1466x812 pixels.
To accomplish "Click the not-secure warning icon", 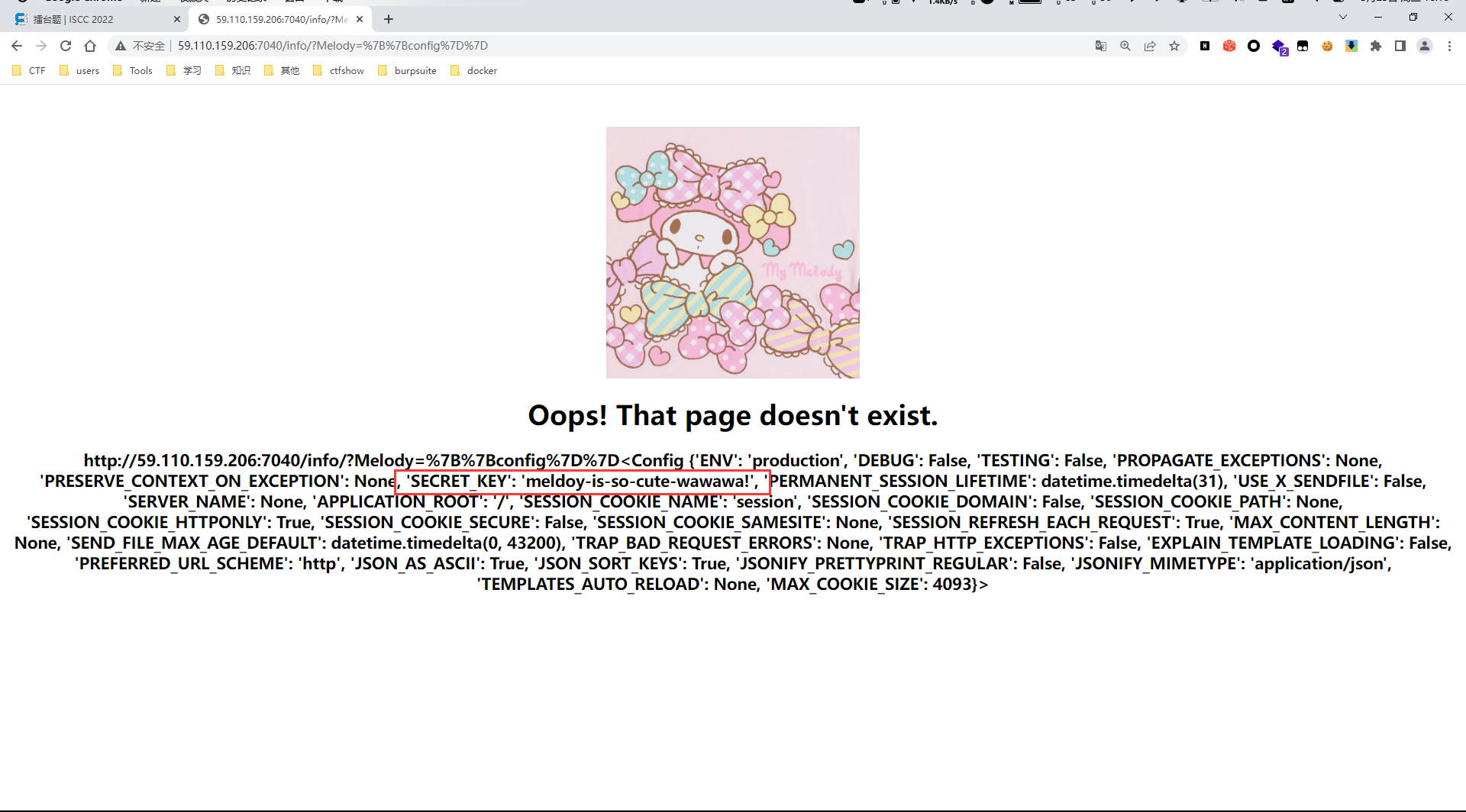I will tap(121, 46).
